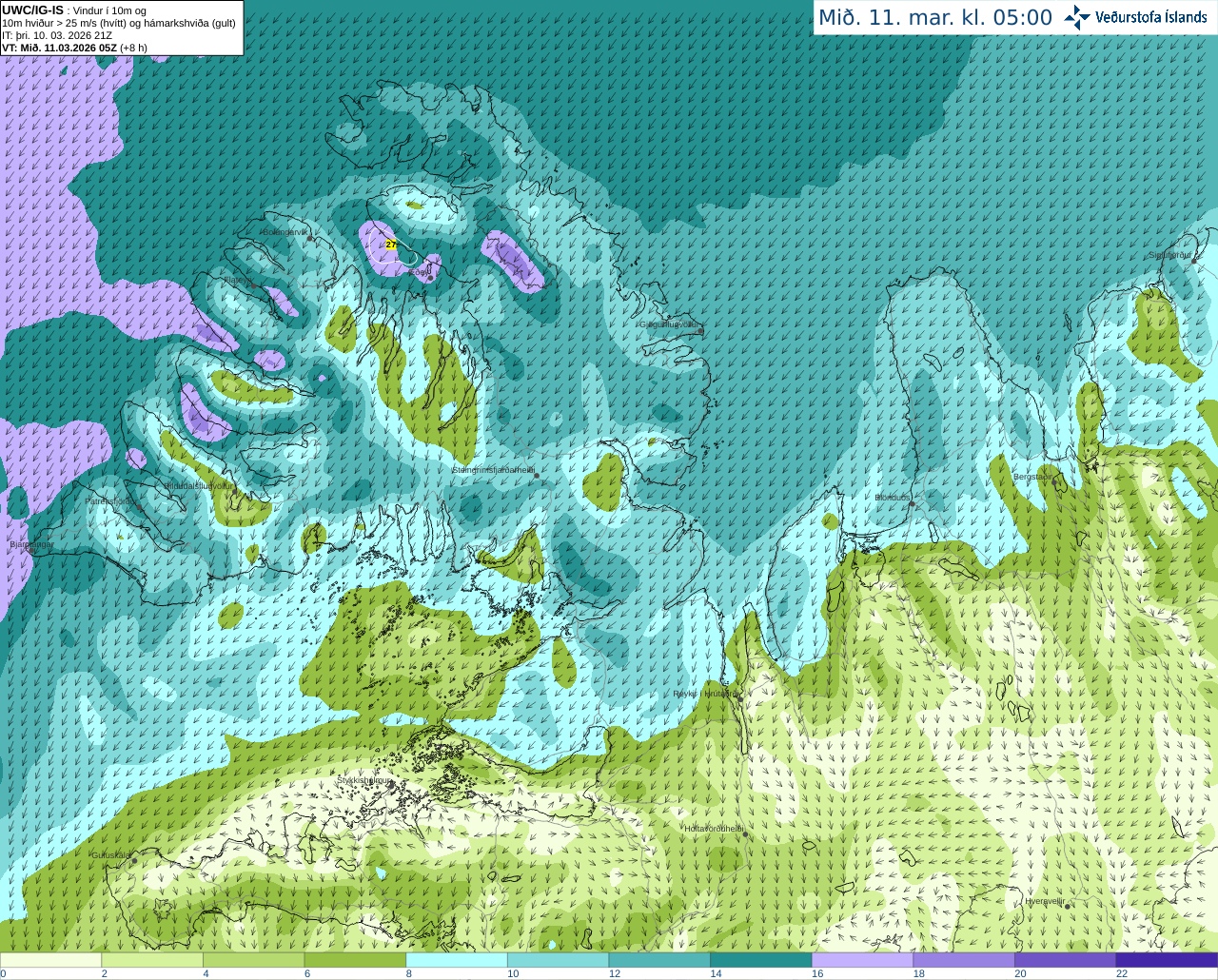The width and height of the screenshot is (1218, 980).
Task: Click the 6–8 m/s olive green swatch
Action: (355, 960)
